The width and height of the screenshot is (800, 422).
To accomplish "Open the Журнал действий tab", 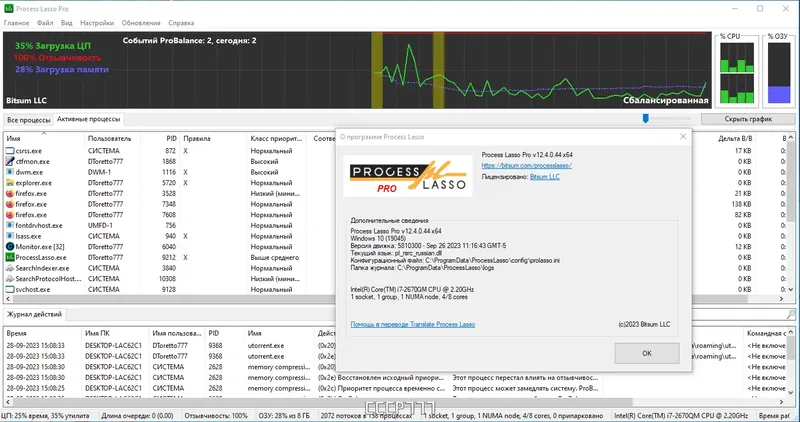I will (34, 314).
